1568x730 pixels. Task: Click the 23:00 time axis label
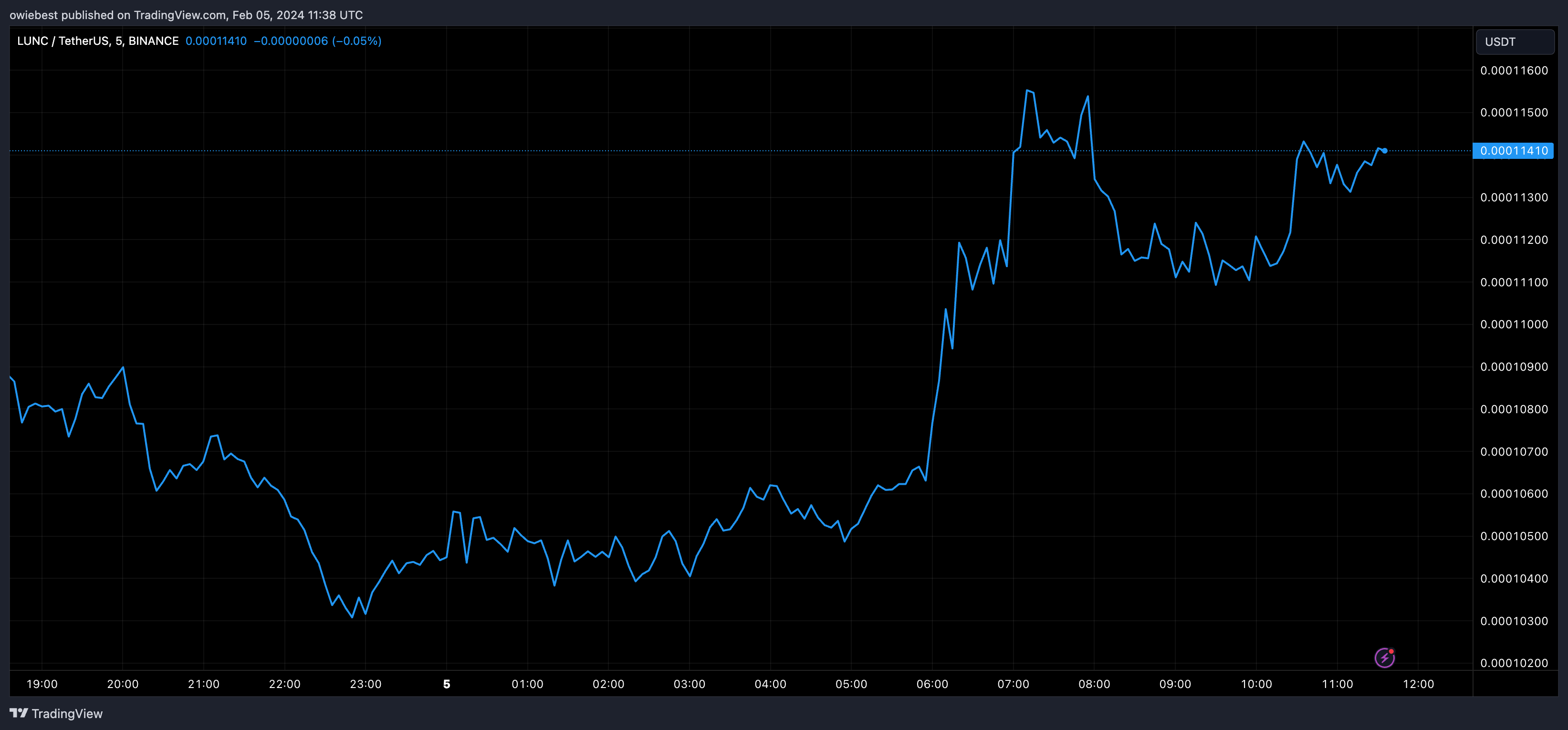coord(366,684)
